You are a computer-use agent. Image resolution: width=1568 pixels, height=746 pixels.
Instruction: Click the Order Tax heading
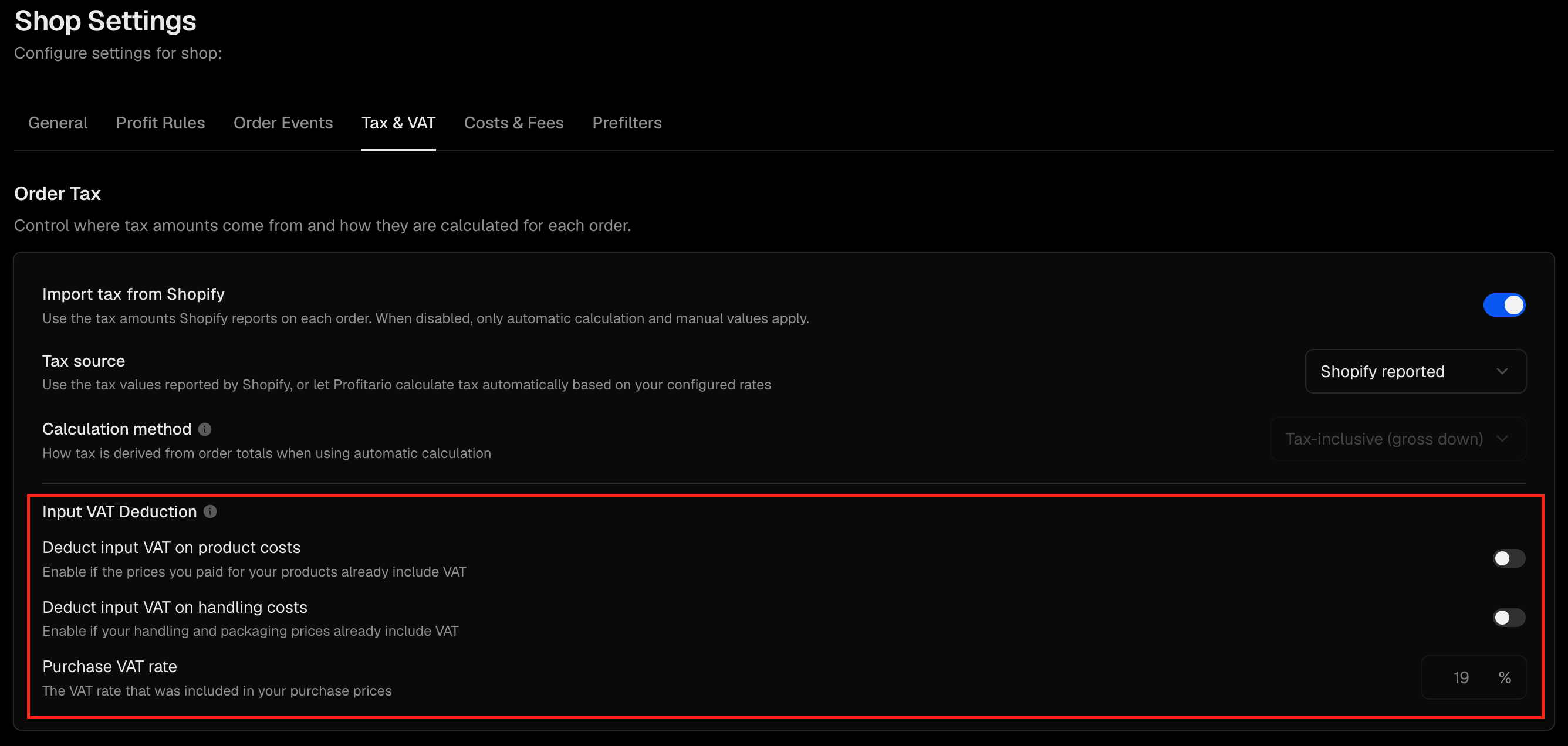pyautogui.click(x=58, y=194)
